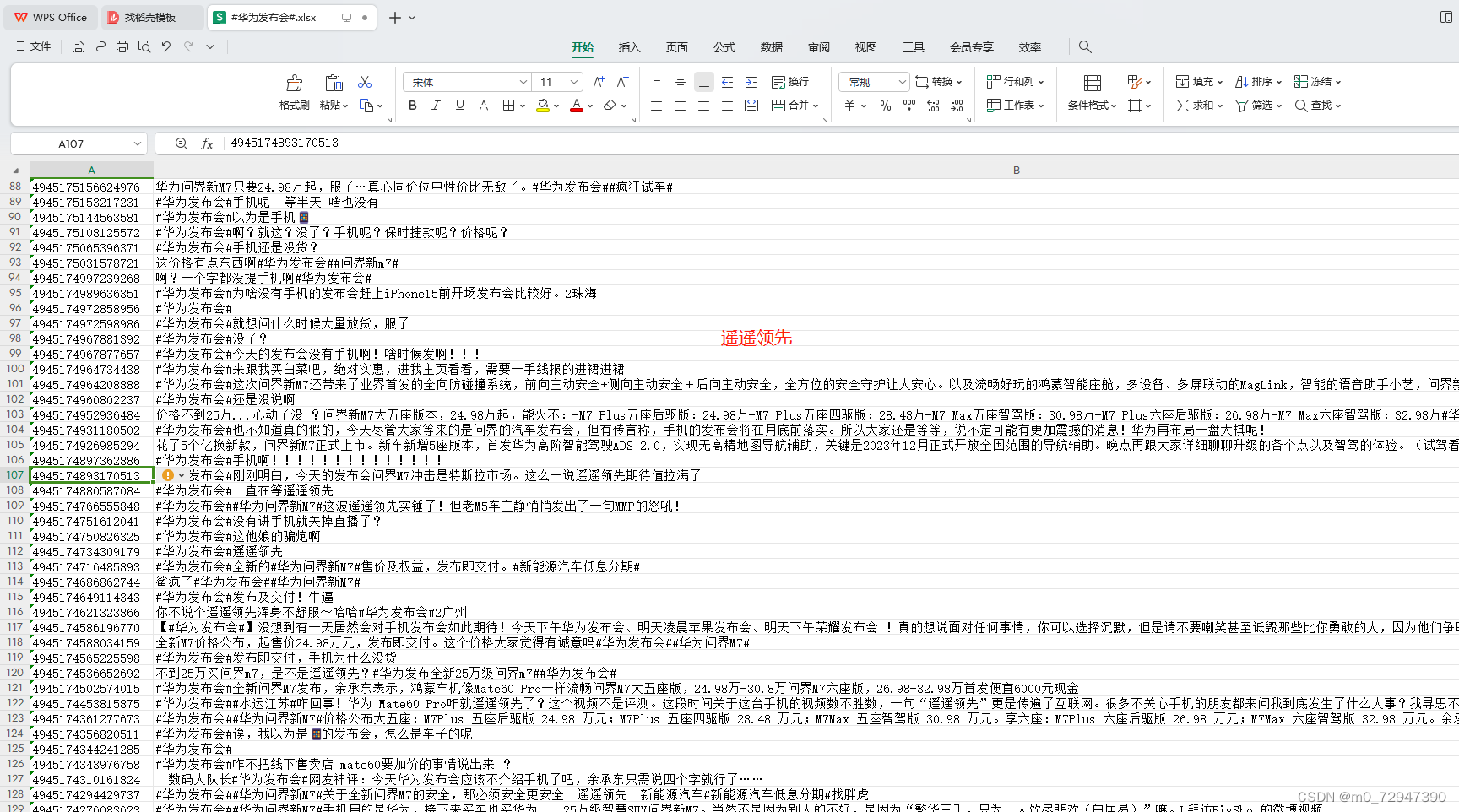This screenshot has height=812, width=1459.
Task: Undo last action with undo arrow
Action: (166, 46)
